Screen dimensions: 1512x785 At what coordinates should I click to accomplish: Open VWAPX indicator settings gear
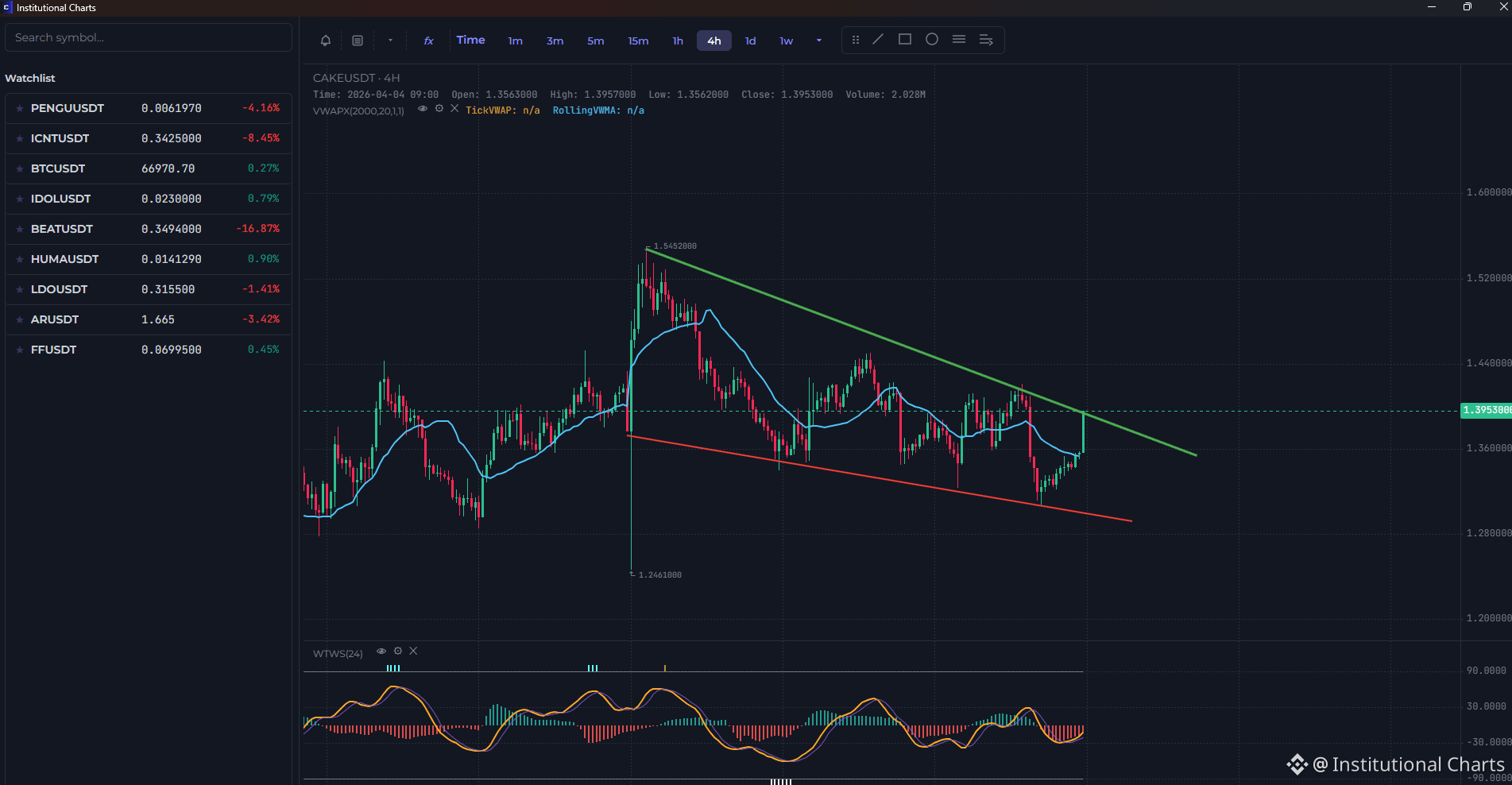[x=439, y=109]
